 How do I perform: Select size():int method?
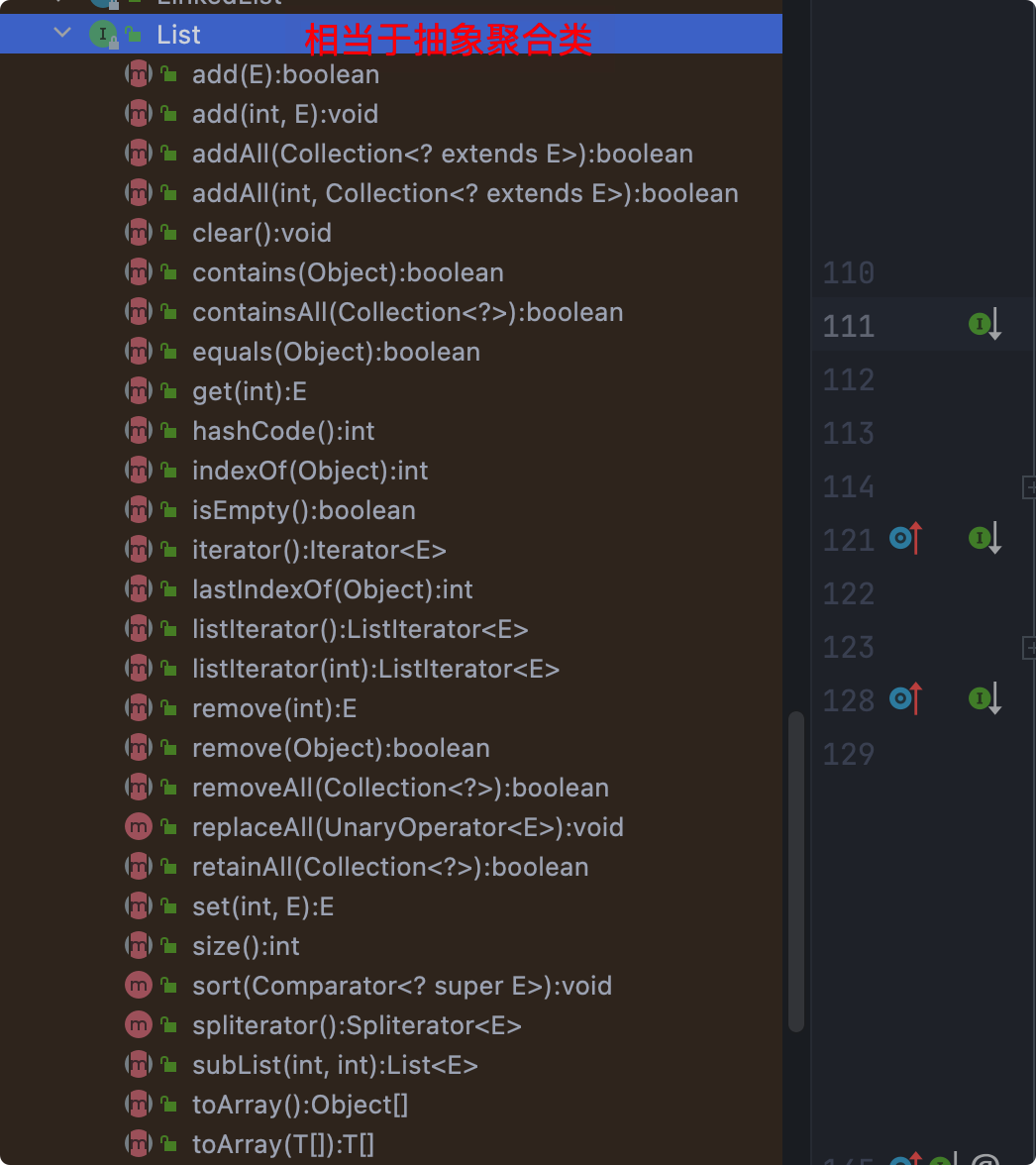246,947
